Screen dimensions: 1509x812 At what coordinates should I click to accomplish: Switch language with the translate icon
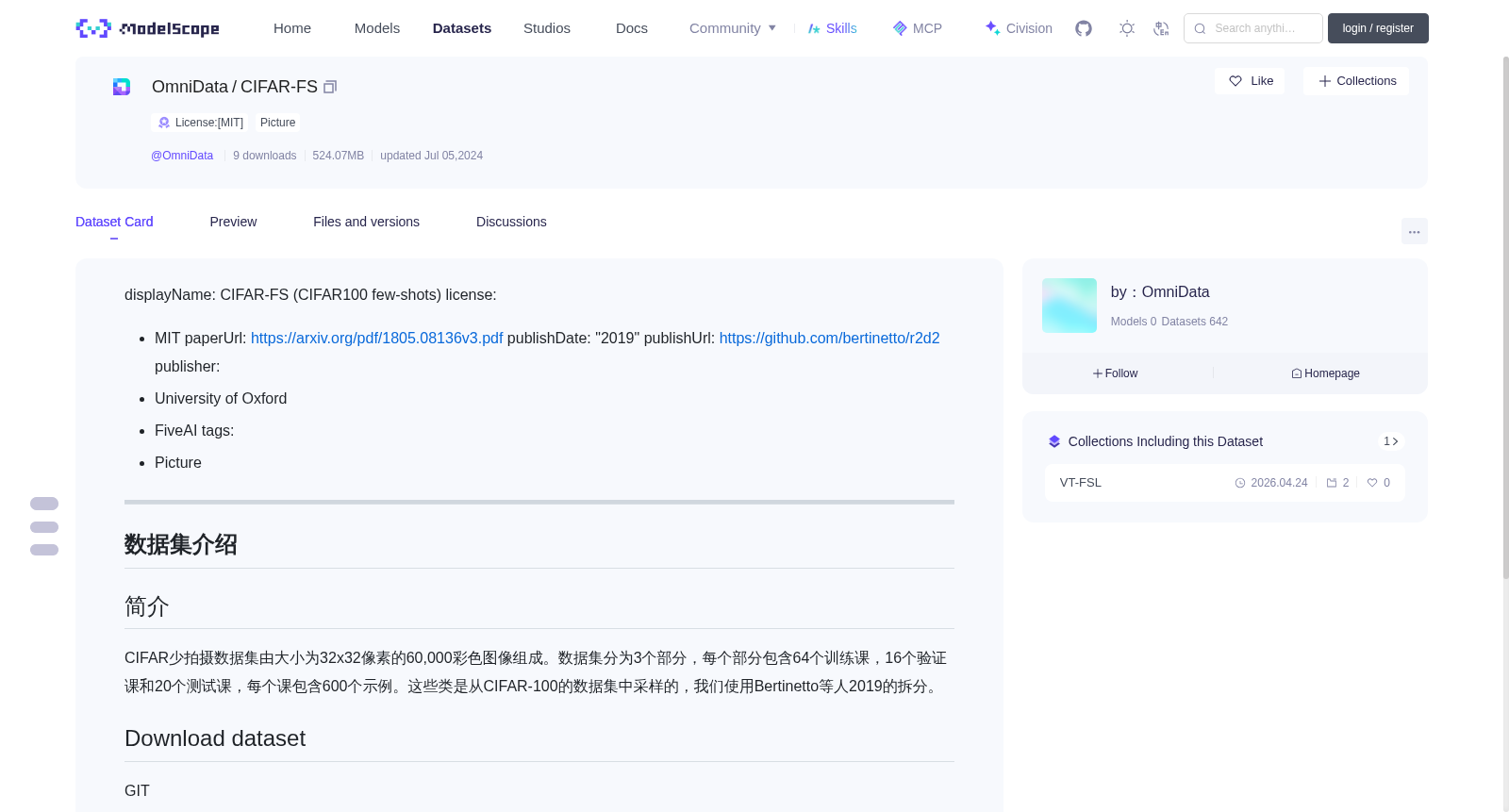coord(1161,28)
